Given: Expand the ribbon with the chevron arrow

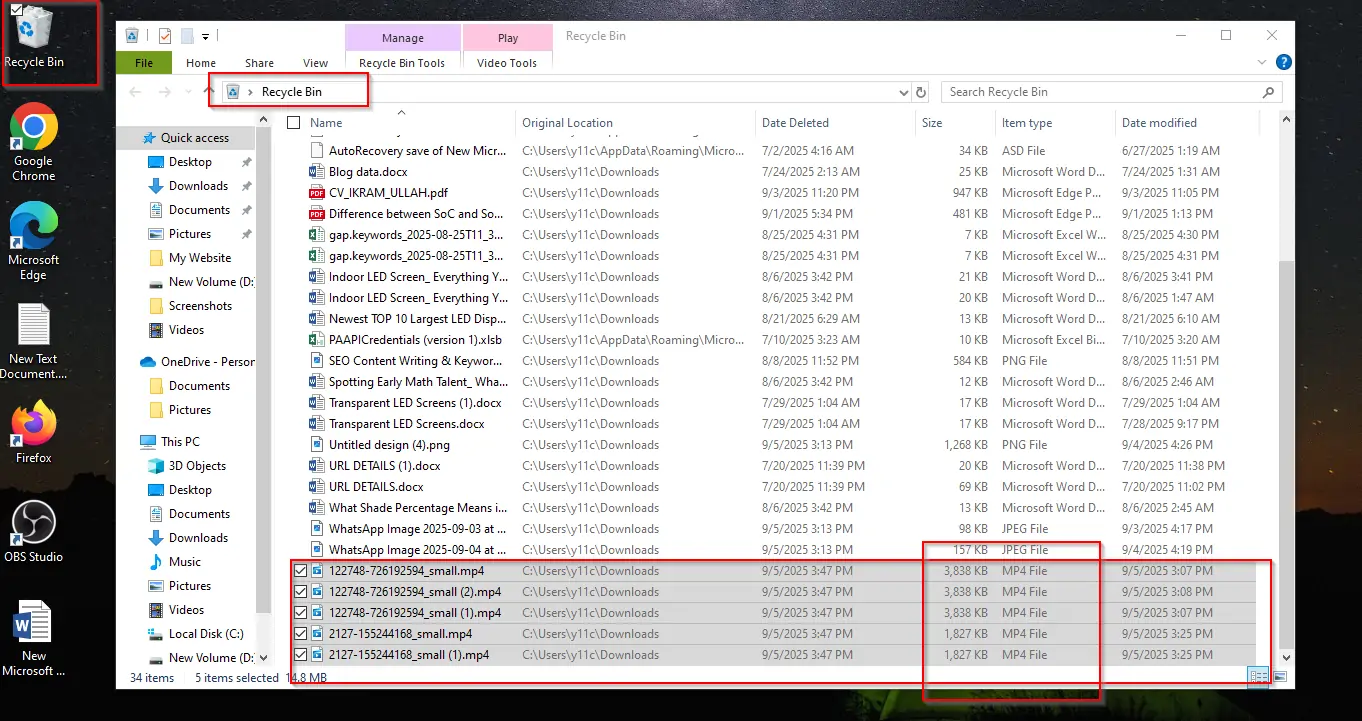Looking at the screenshot, I should (1262, 62).
